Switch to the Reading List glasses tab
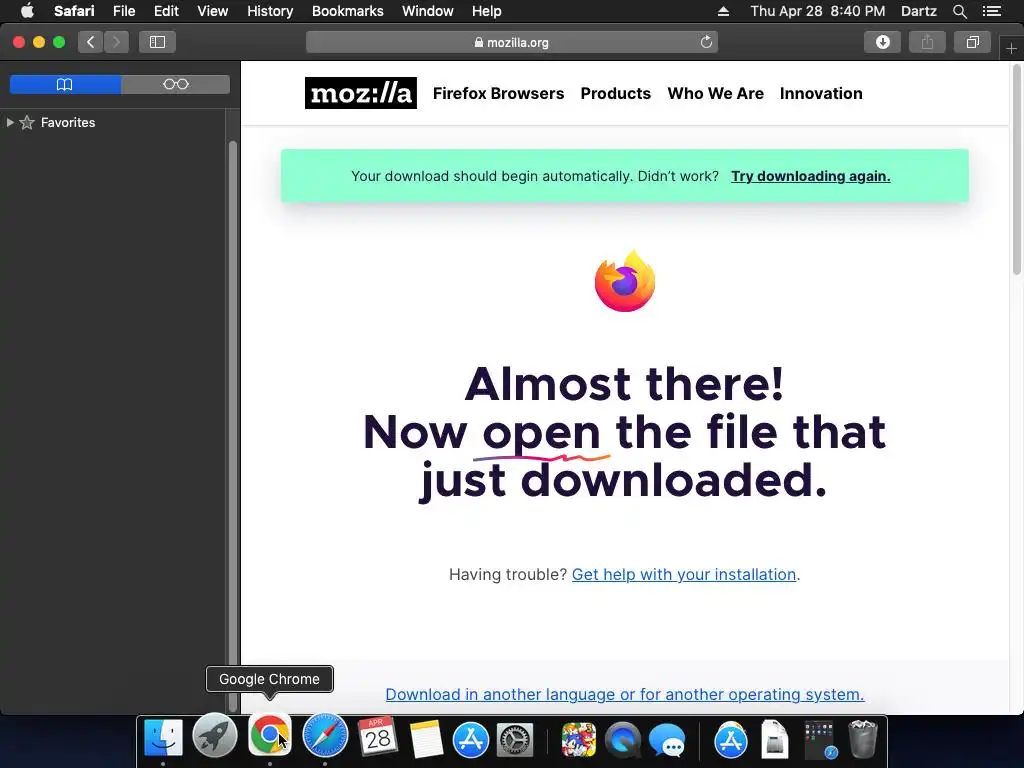The image size is (1024, 768). 176,84
